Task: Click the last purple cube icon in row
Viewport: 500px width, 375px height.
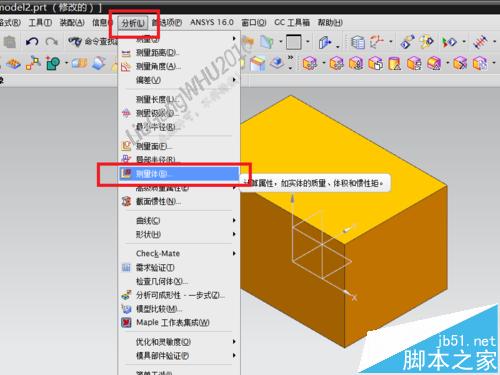Action: click(x=480, y=63)
